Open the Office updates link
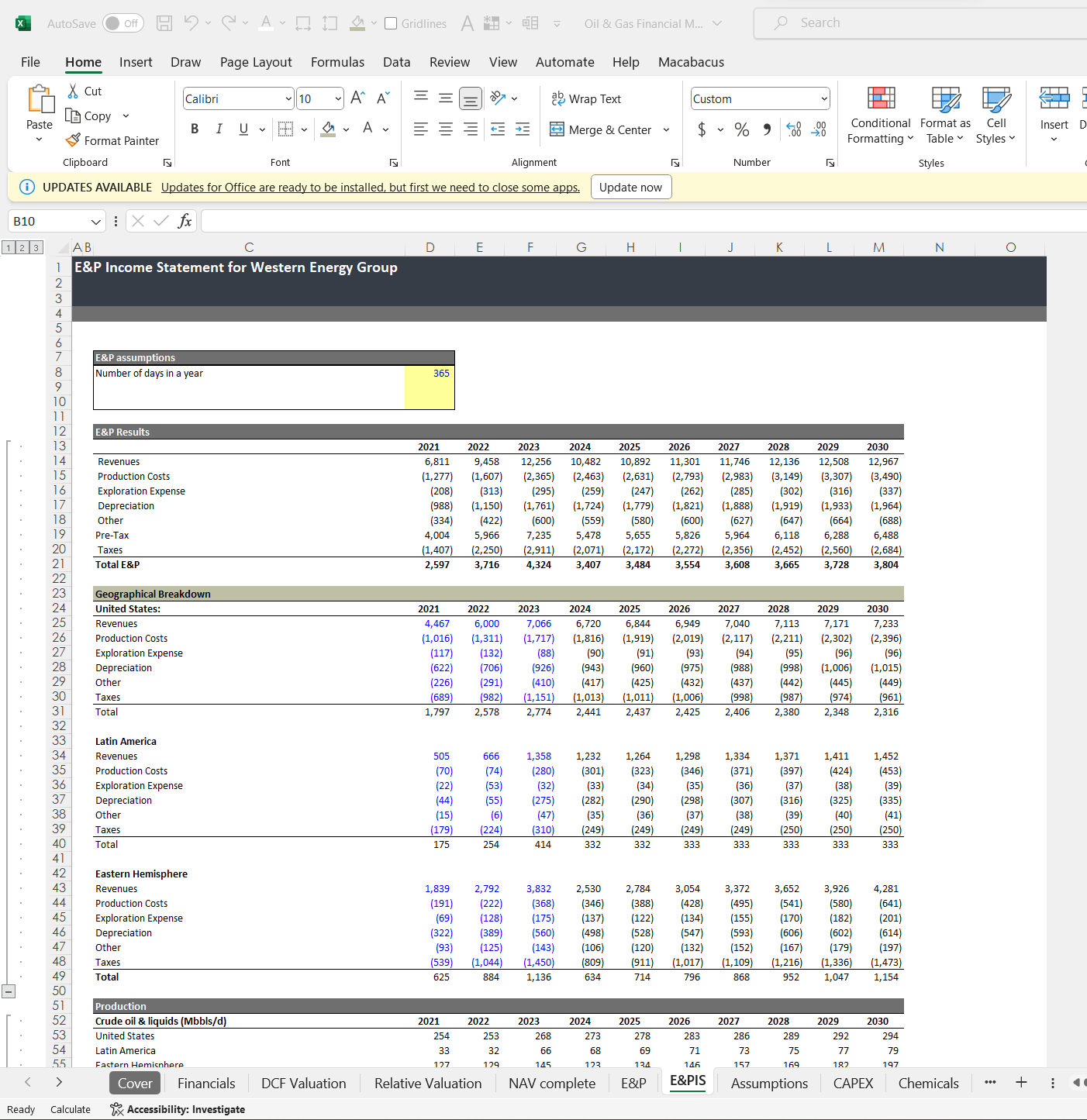This screenshot has width=1087, height=1120. (x=370, y=187)
